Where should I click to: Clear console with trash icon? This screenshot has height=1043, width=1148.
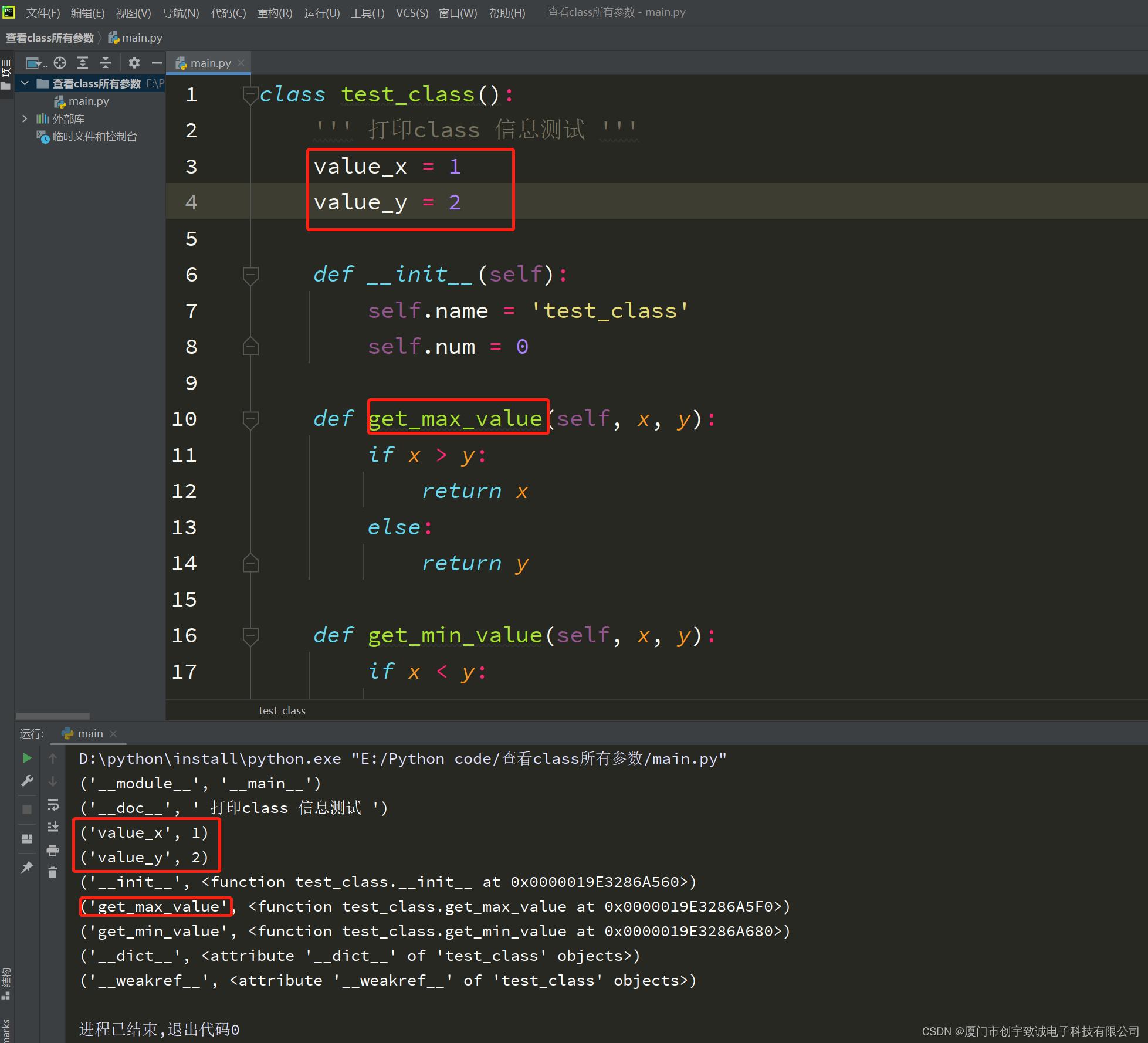coord(53,873)
